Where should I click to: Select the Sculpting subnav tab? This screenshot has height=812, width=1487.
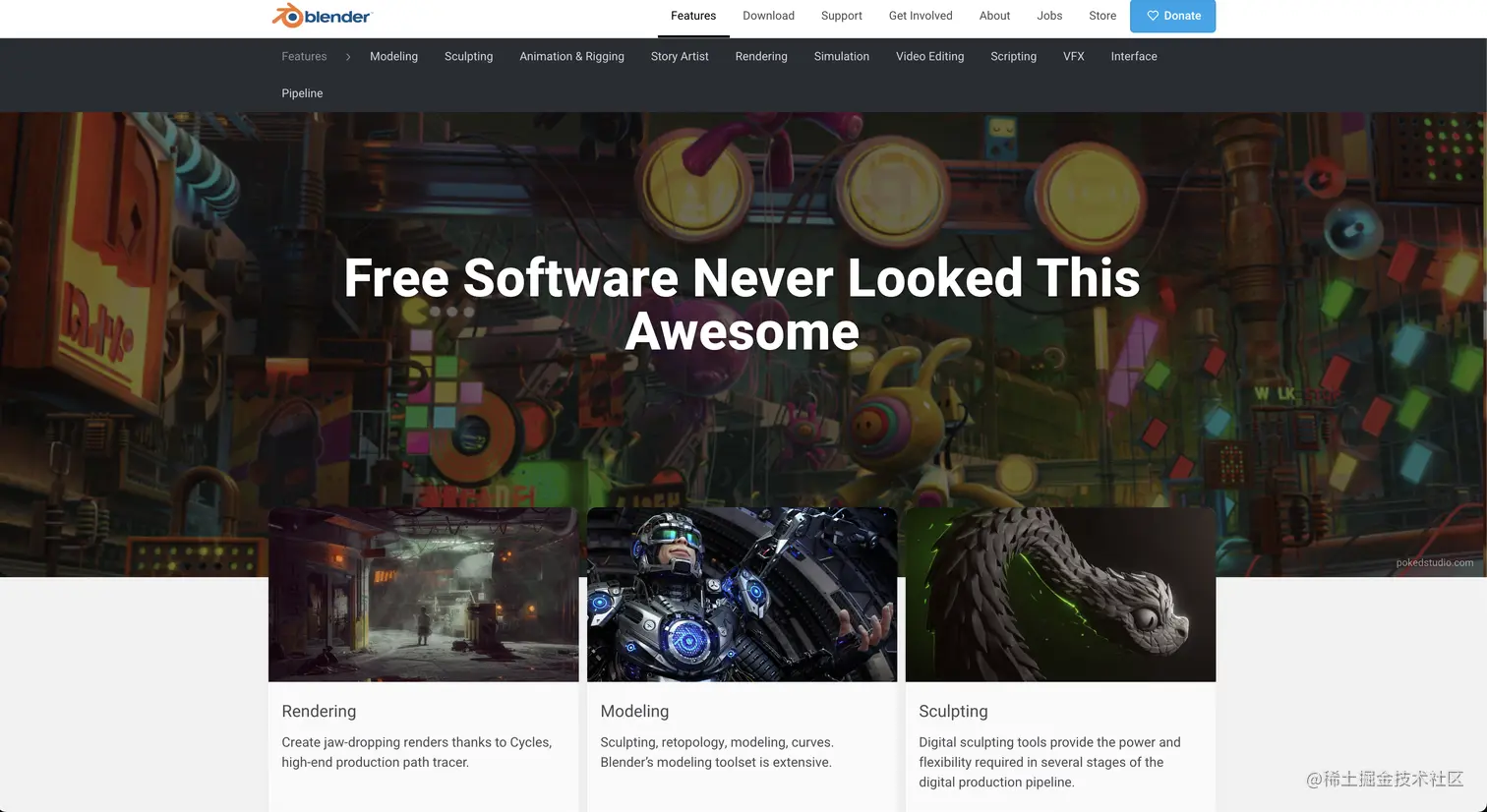(x=468, y=57)
